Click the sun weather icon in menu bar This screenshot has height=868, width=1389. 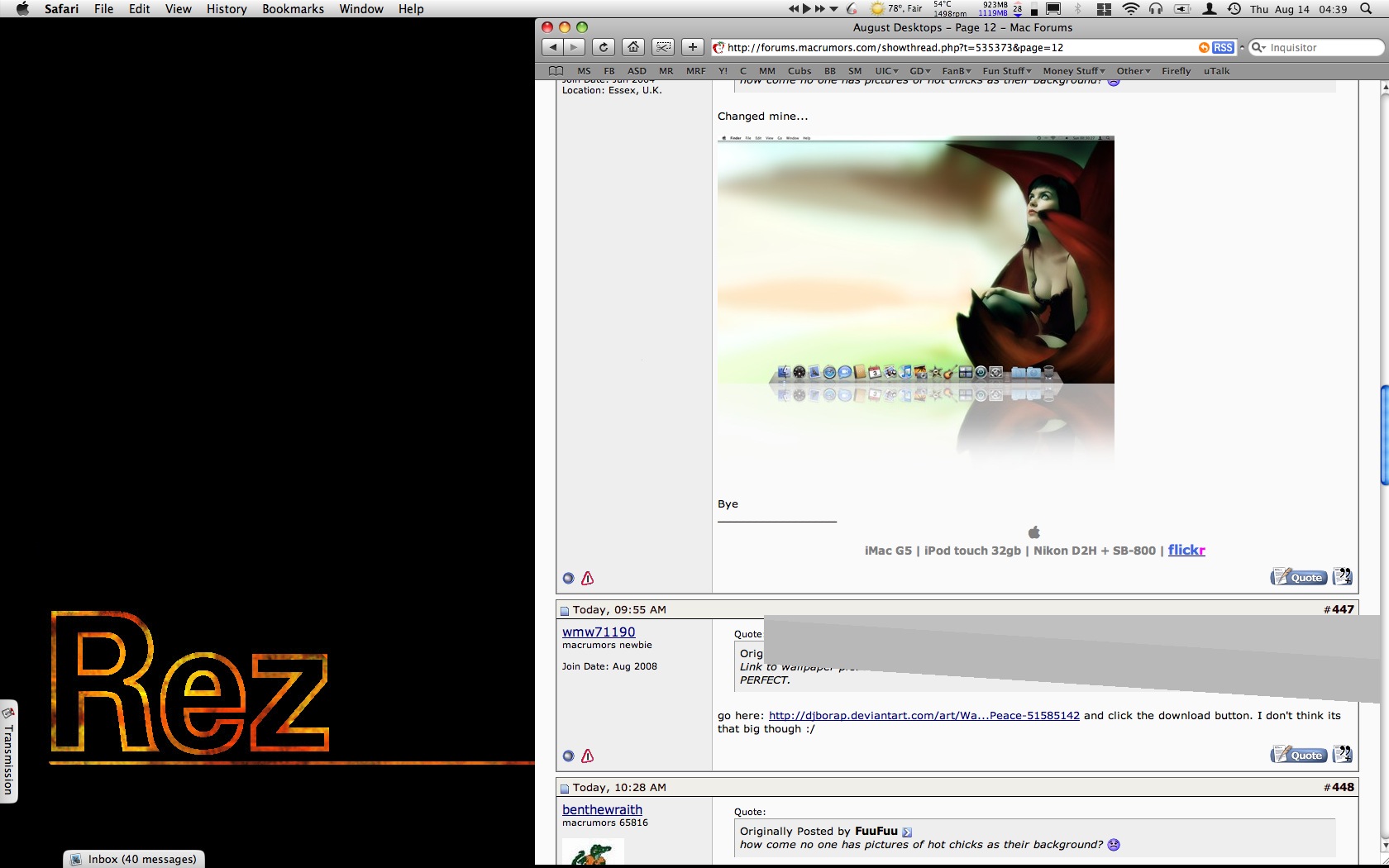(877, 9)
